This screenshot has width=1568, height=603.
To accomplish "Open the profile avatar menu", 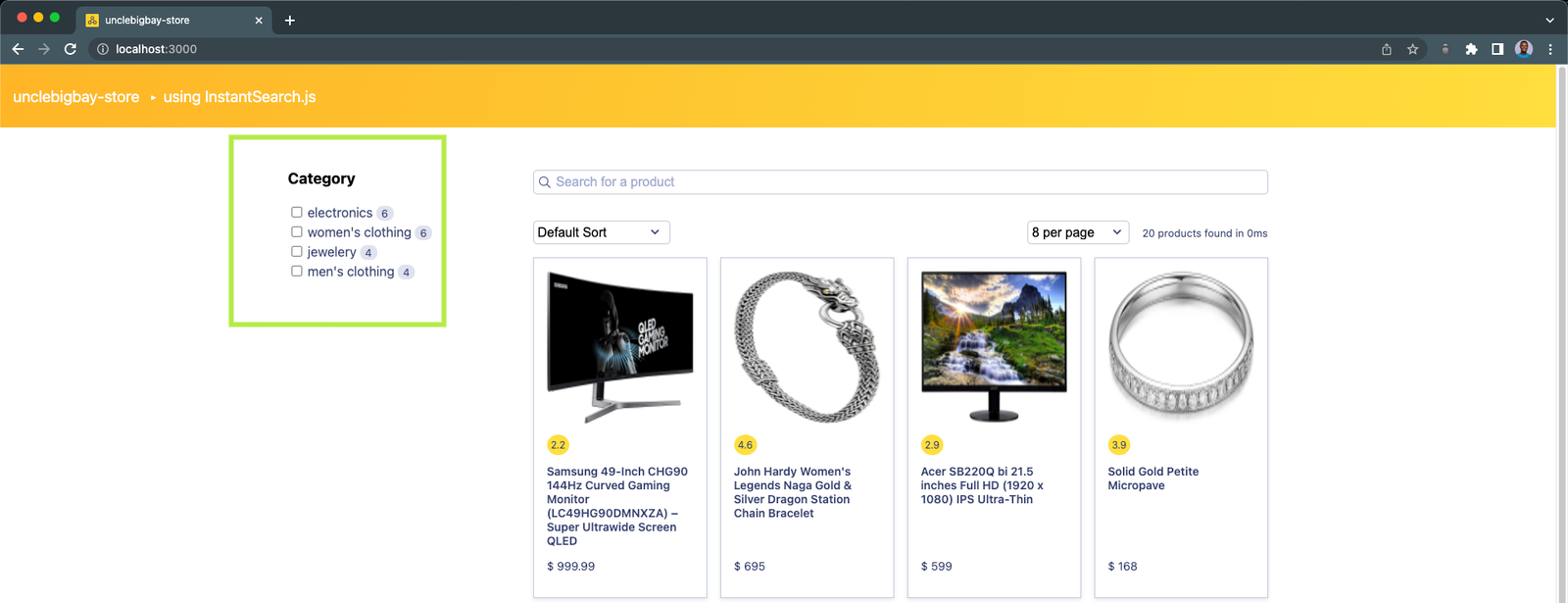I will click(1524, 49).
